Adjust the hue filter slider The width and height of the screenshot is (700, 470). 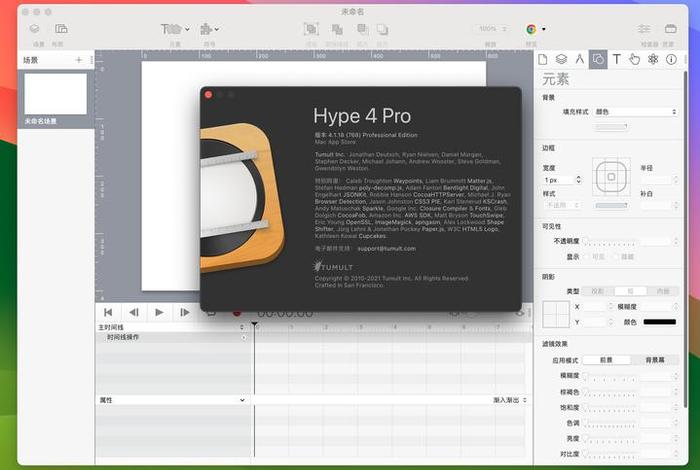click(x=610, y=424)
